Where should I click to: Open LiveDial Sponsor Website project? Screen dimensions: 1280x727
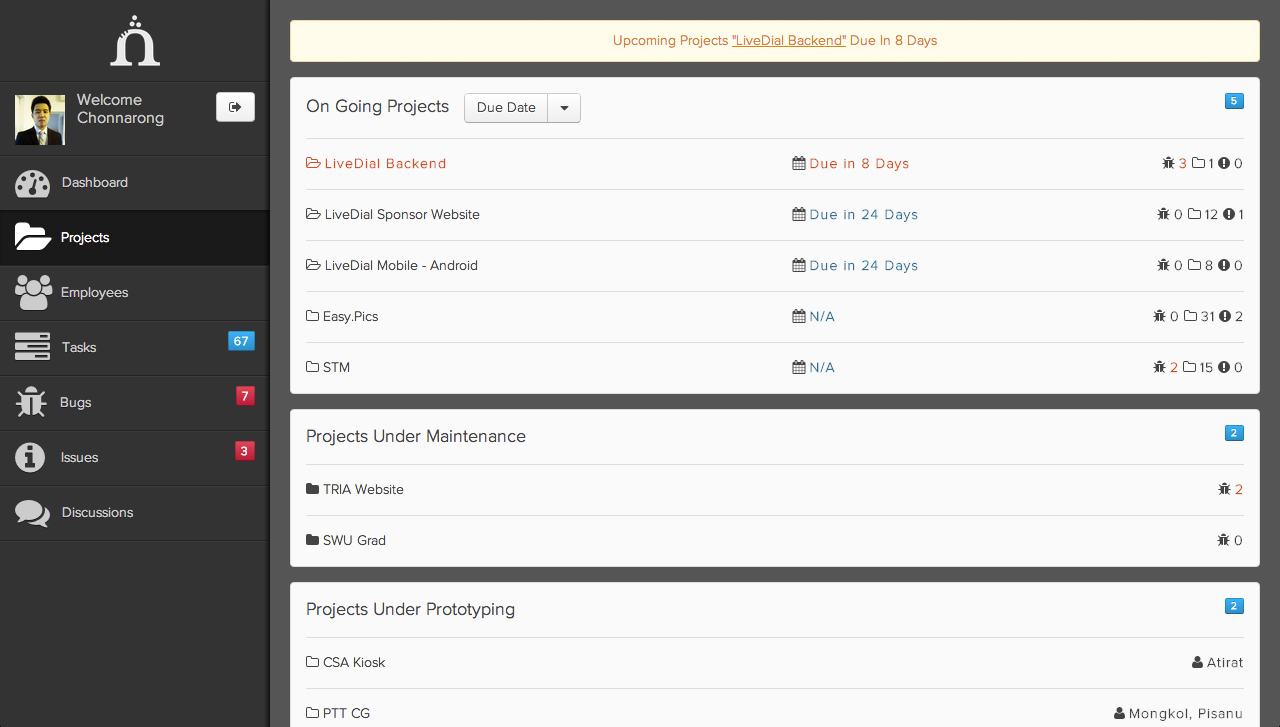(401, 215)
